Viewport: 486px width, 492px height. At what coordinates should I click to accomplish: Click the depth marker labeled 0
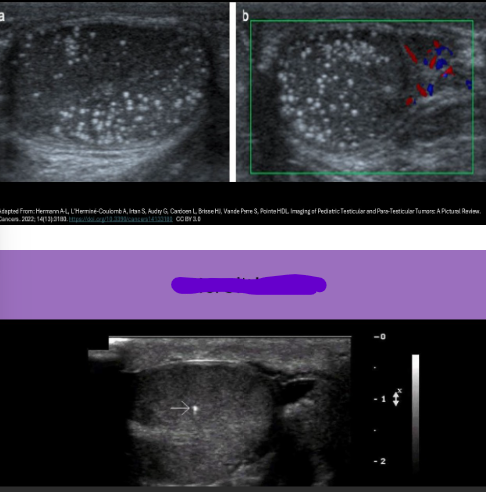[x=380, y=337]
